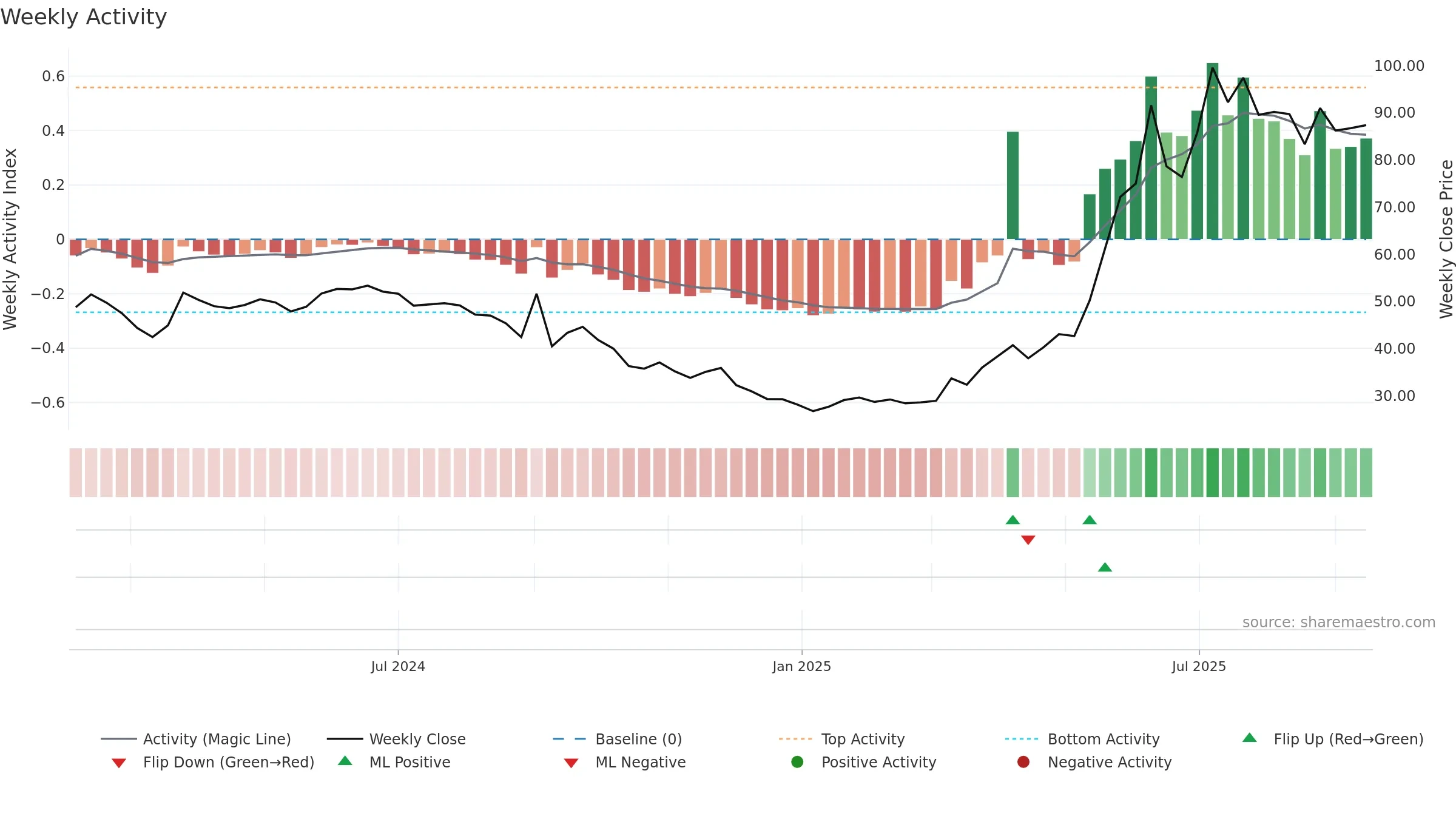Click the 0.6 activity axis tick
Screen dimensions: 1456x819
click(x=53, y=76)
